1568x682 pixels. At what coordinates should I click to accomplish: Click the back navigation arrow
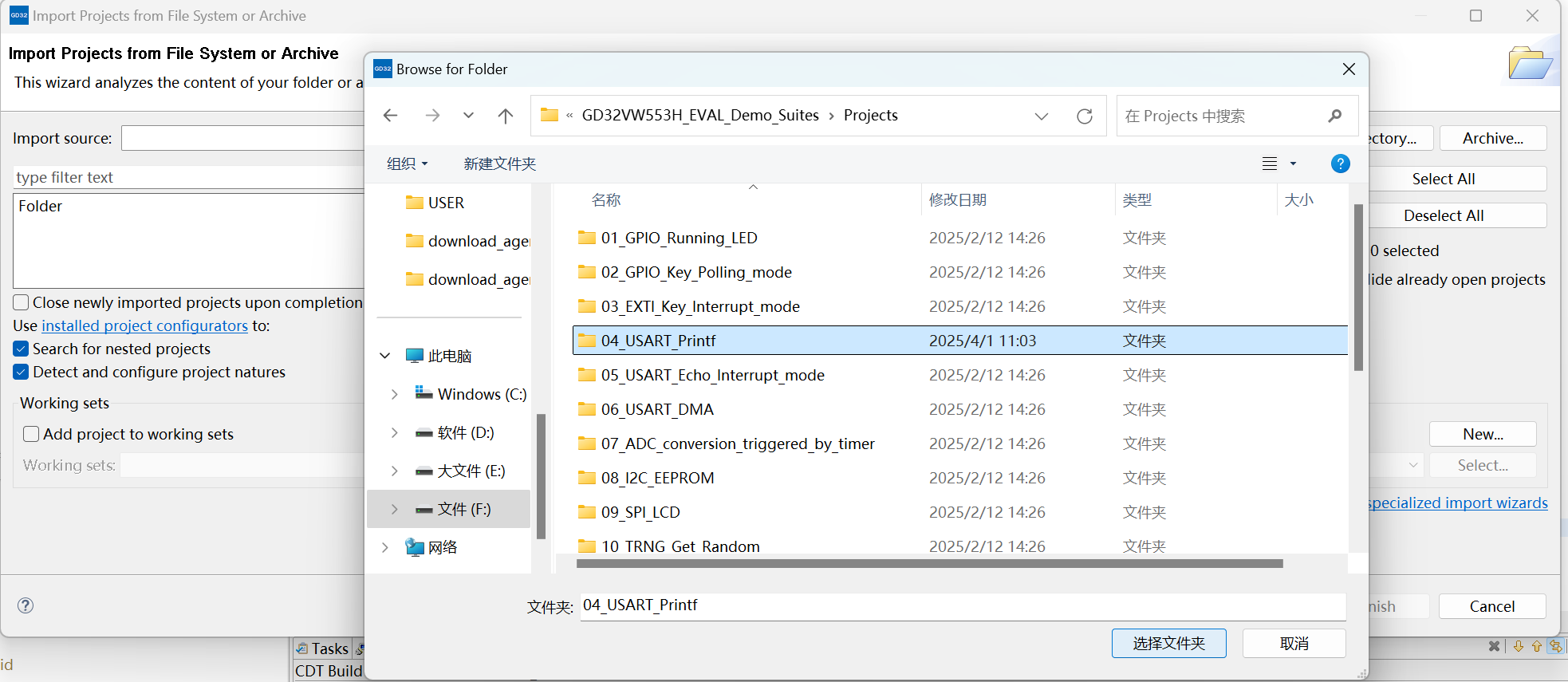pos(390,116)
